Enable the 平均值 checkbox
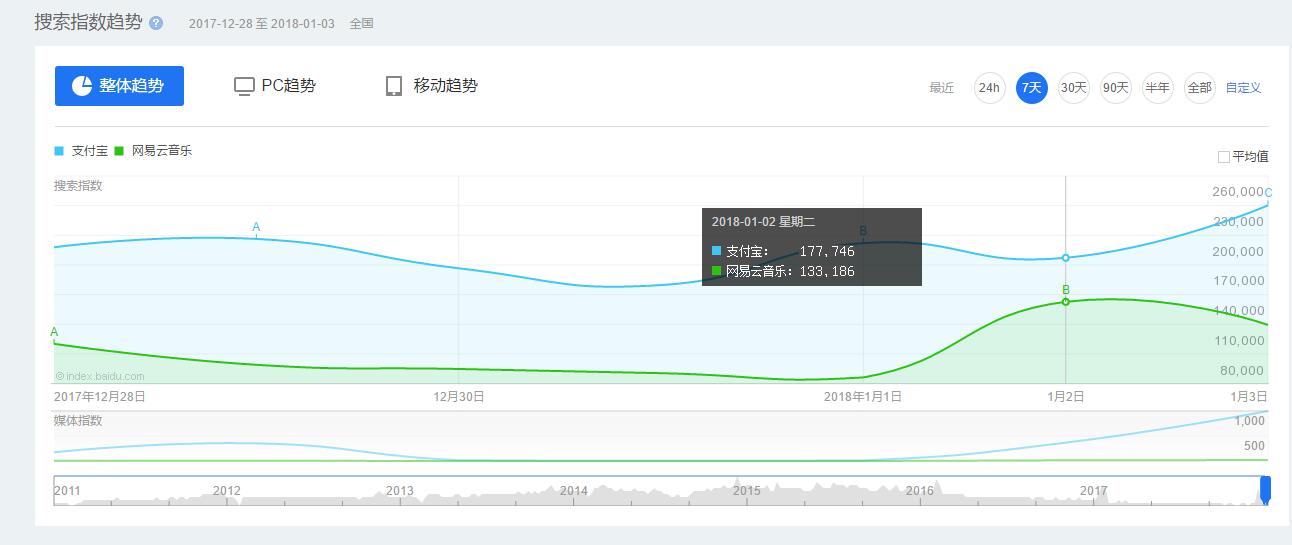1292x545 pixels. tap(1223, 157)
